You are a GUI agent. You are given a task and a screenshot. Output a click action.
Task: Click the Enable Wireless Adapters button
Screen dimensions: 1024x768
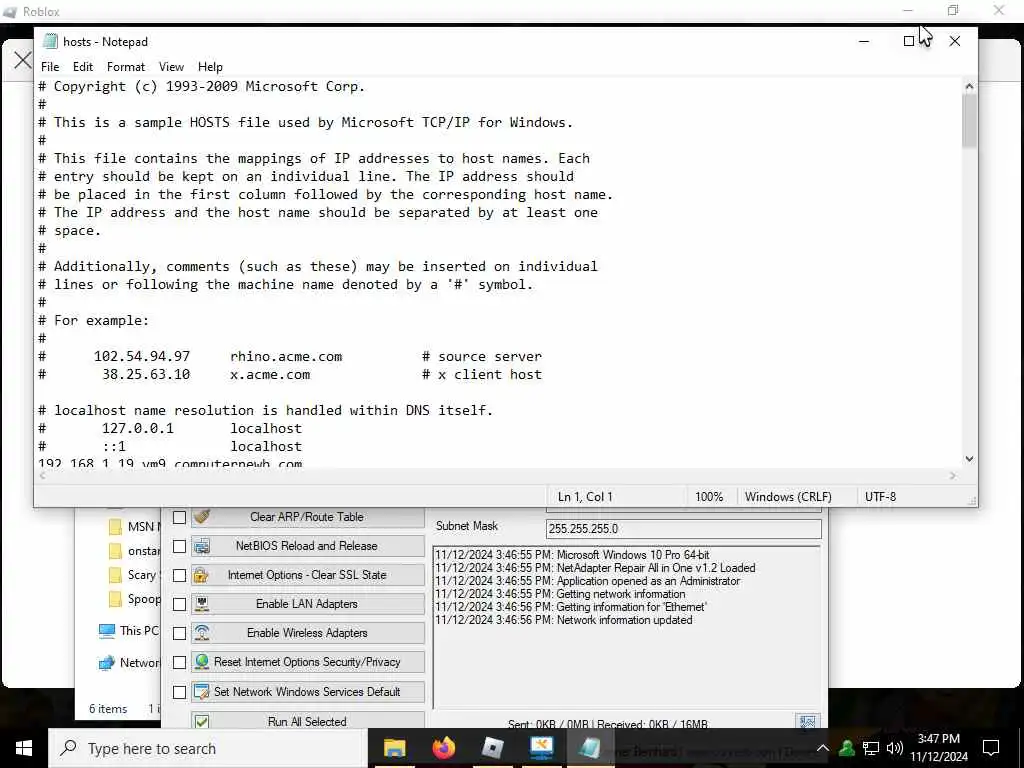click(308, 633)
